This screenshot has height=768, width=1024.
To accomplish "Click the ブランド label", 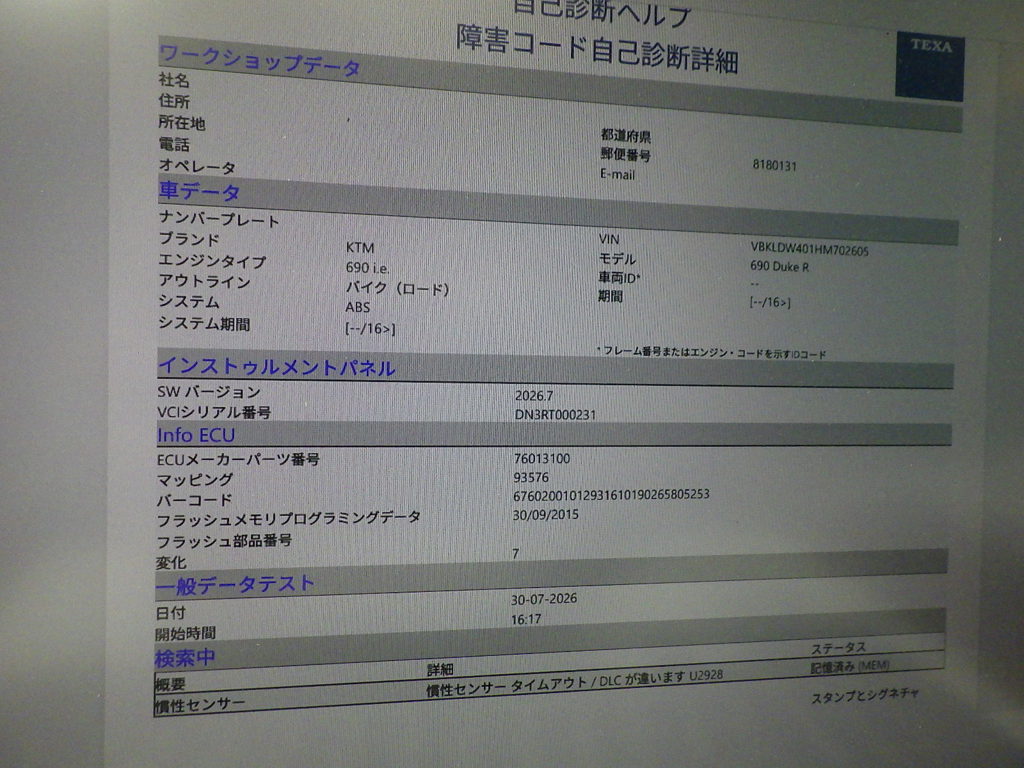I will click(x=189, y=240).
